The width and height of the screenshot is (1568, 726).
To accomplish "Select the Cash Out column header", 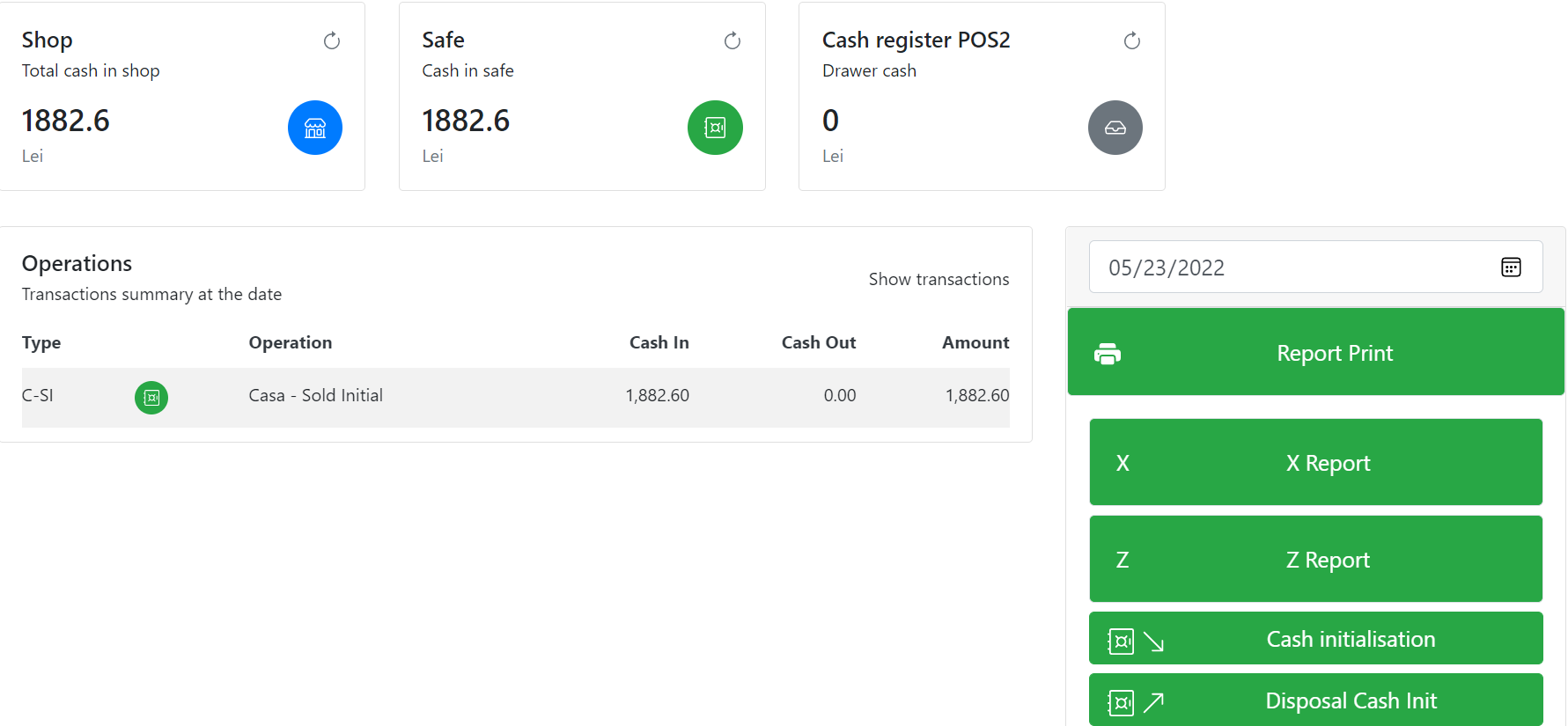I will pos(819,342).
